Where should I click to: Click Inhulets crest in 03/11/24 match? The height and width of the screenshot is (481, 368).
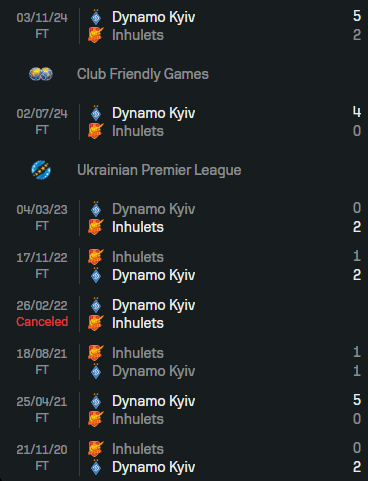click(x=96, y=35)
